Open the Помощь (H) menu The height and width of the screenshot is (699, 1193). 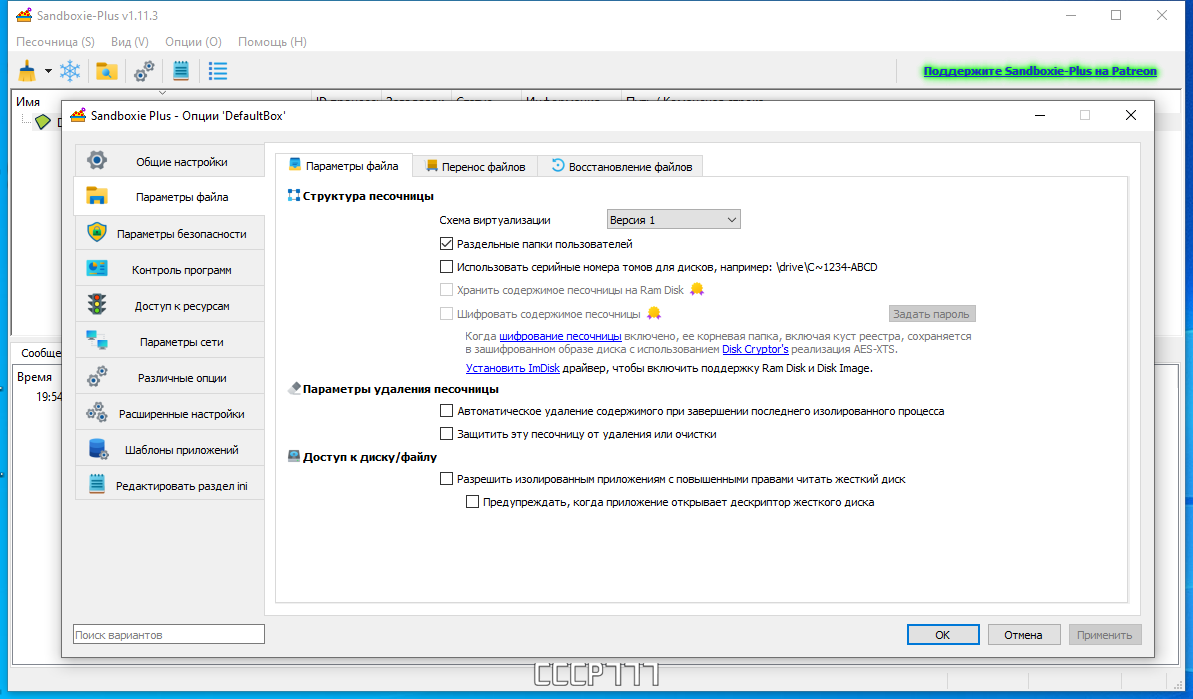[272, 42]
